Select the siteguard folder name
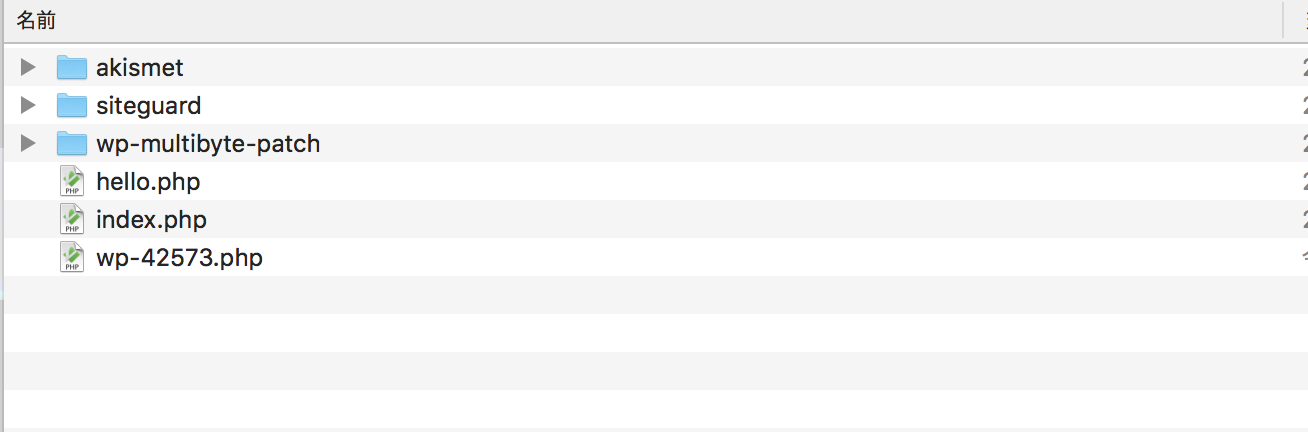The image size is (1308, 432). pyautogui.click(x=149, y=106)
